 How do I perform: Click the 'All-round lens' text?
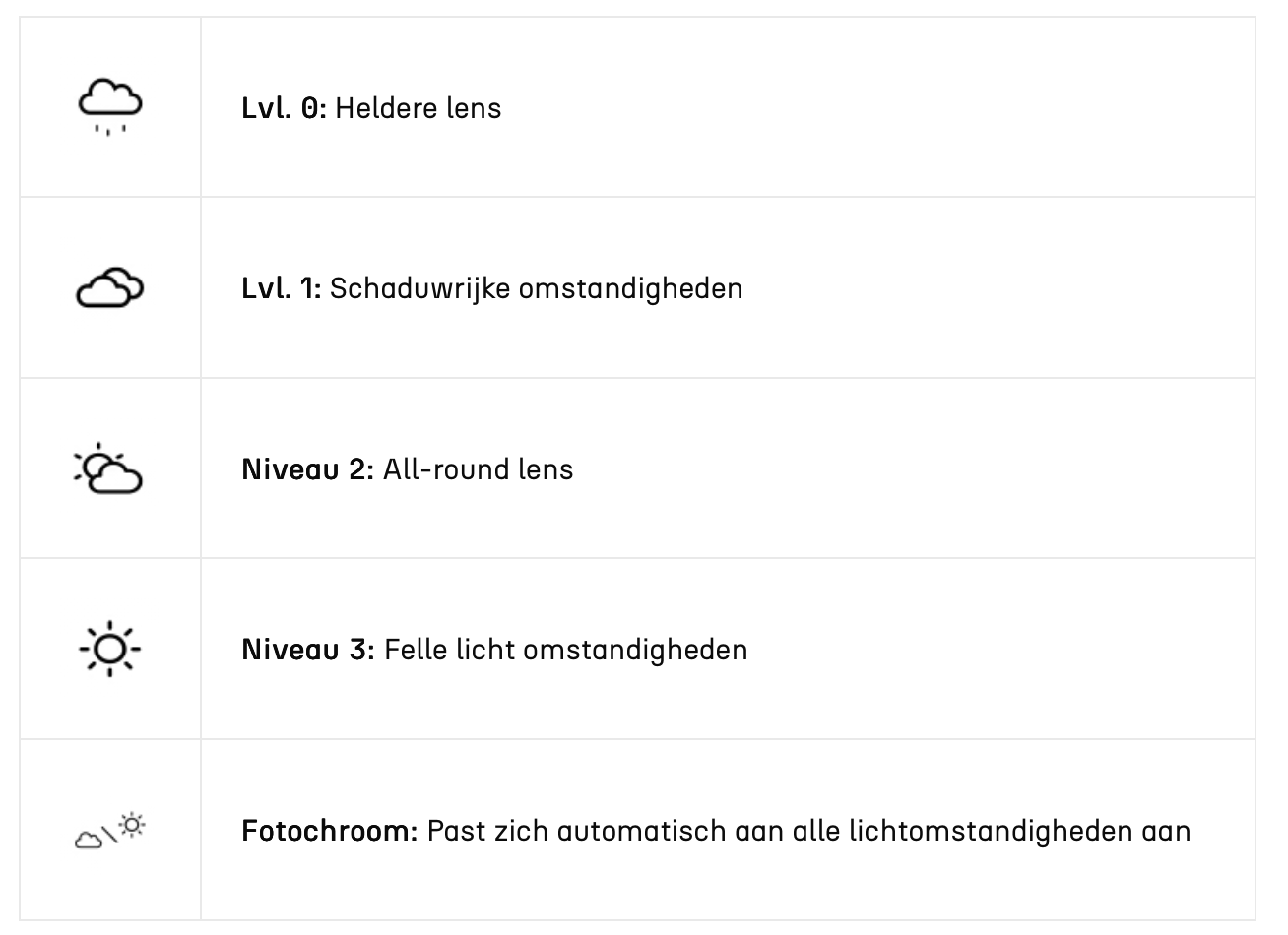click(479, 469)
